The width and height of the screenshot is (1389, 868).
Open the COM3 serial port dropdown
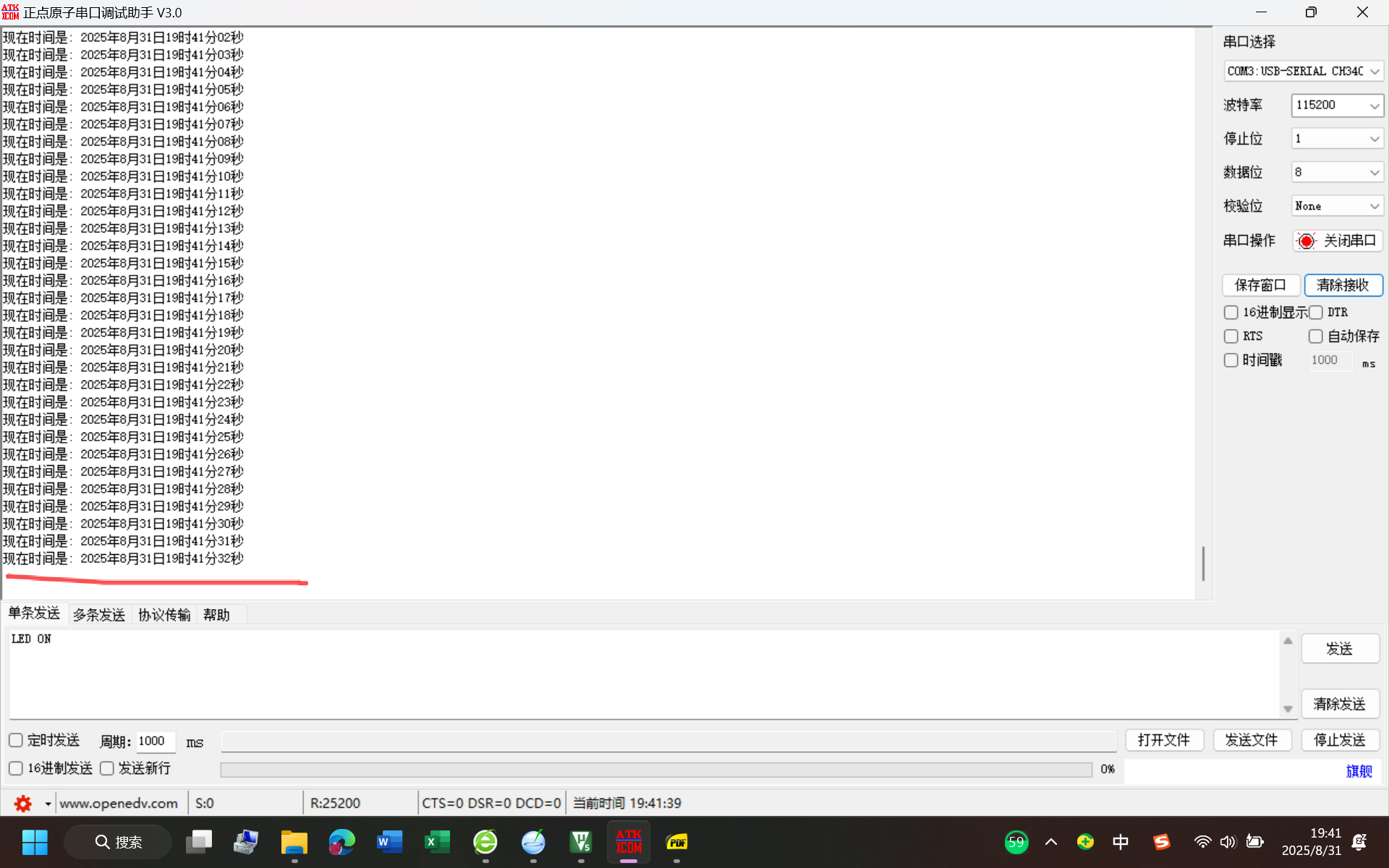[x=1304, y=71]
